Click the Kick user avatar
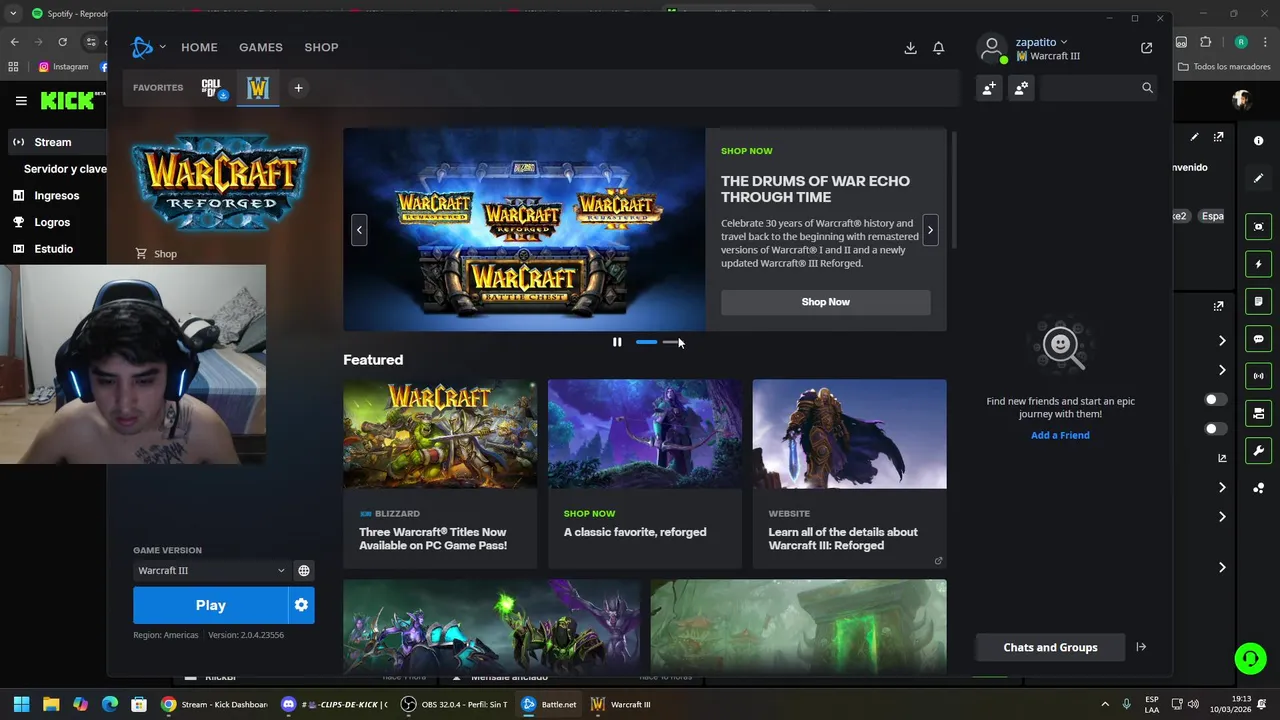 point(1242,100)
